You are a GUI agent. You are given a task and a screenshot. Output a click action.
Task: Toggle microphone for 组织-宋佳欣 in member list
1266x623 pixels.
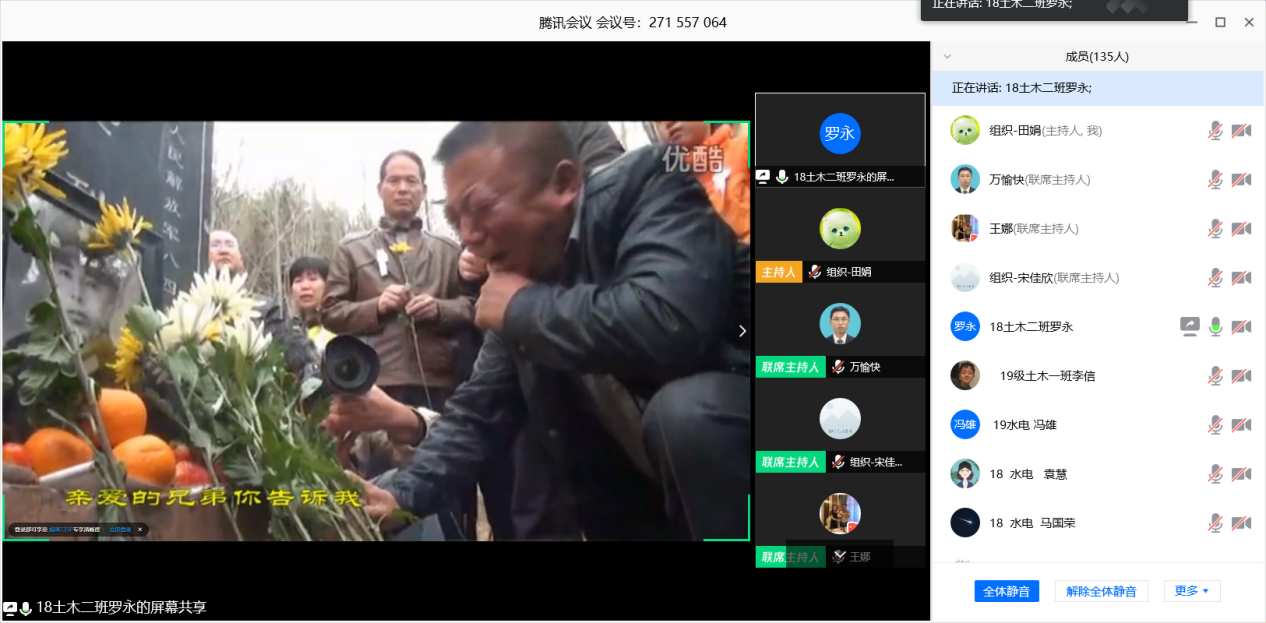(x=1215, y=277)
